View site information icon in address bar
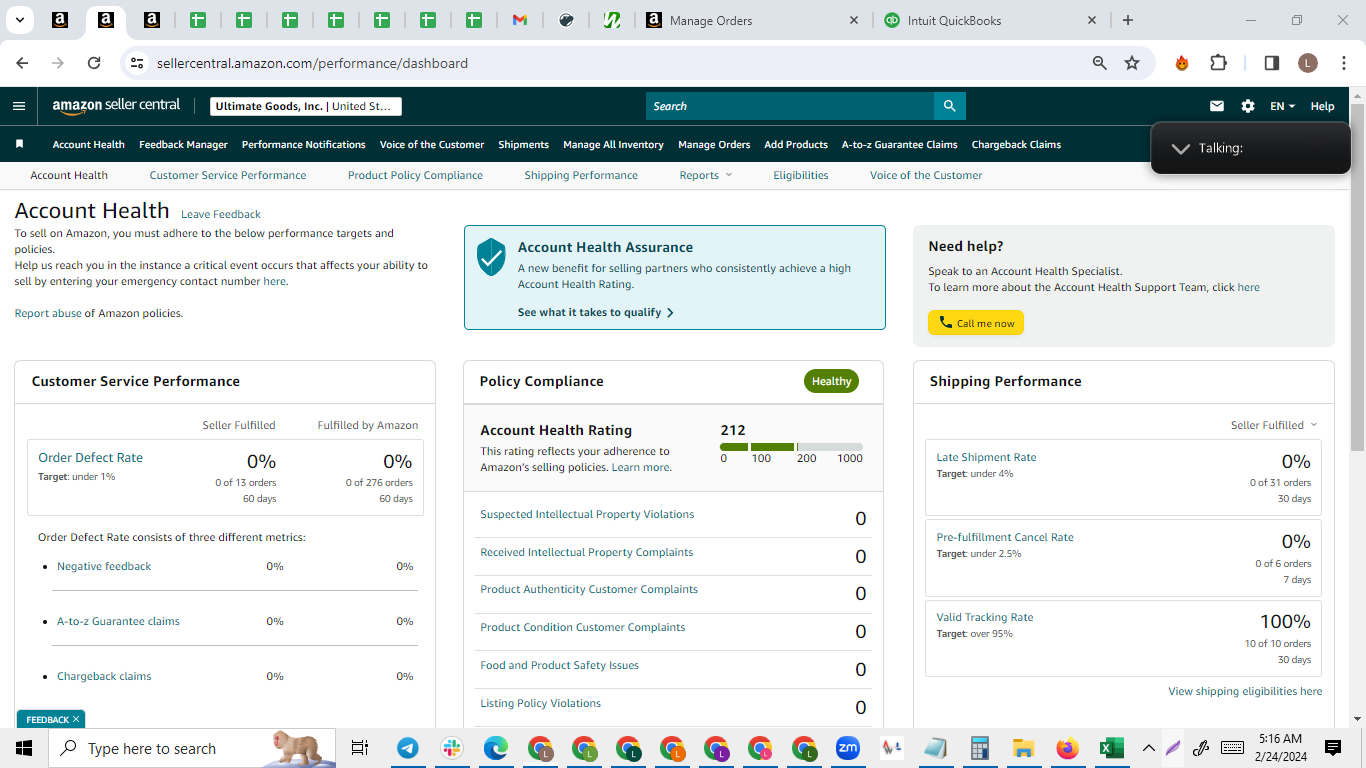Screen dimensions: 1366x768 click(137, 63)
